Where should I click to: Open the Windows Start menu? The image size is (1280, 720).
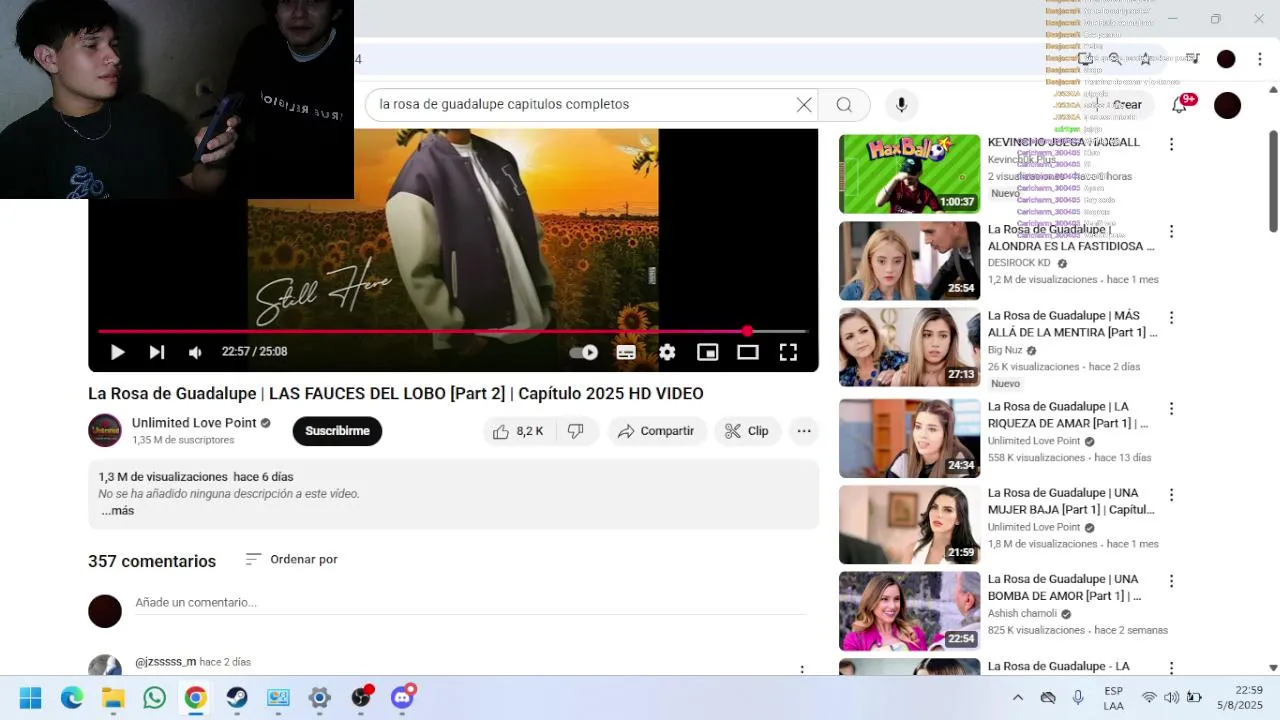[31, 698]
